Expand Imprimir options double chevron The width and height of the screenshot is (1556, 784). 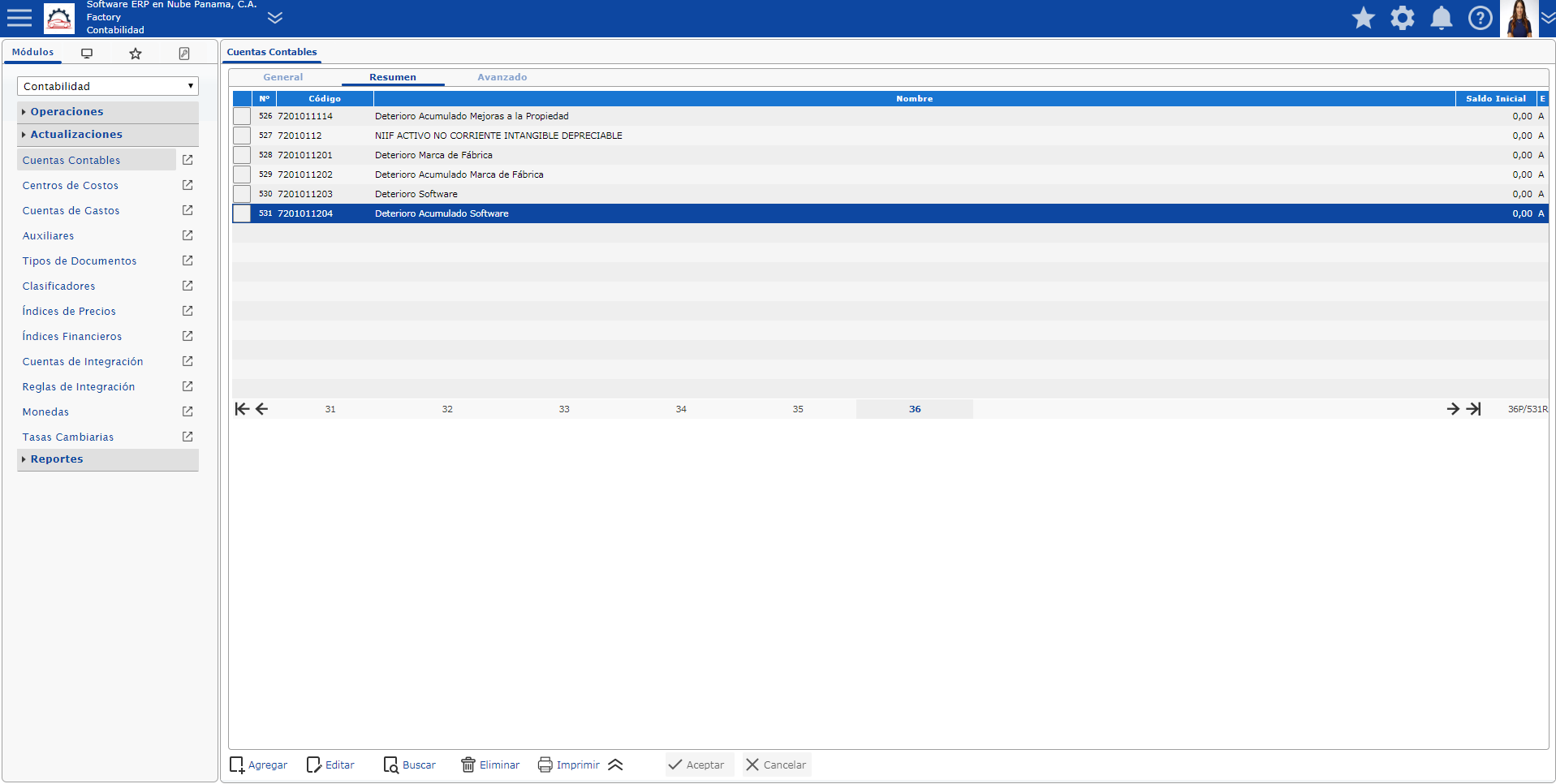click(x=616, y=765)
